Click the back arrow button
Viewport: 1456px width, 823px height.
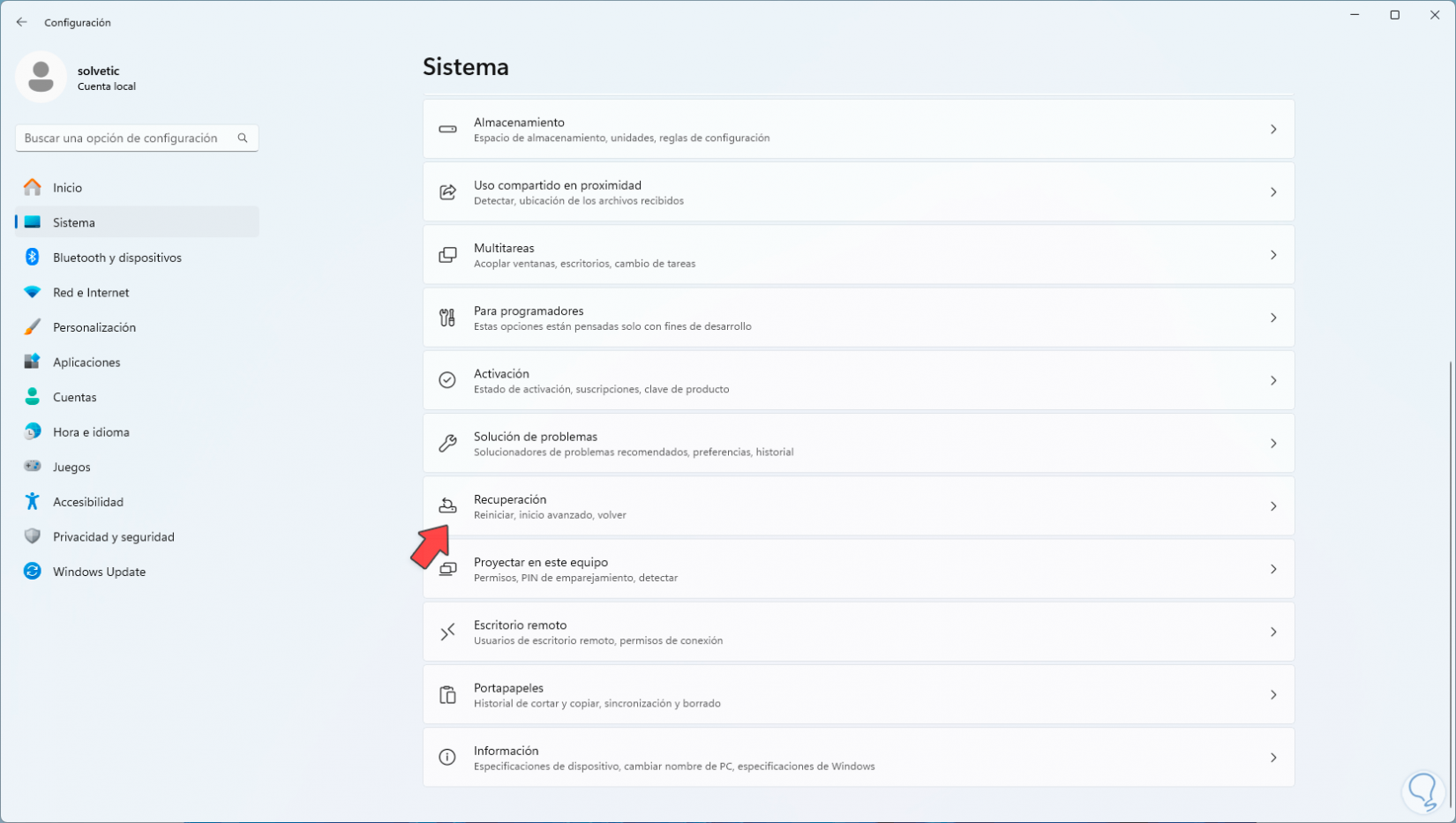point(22,22)
